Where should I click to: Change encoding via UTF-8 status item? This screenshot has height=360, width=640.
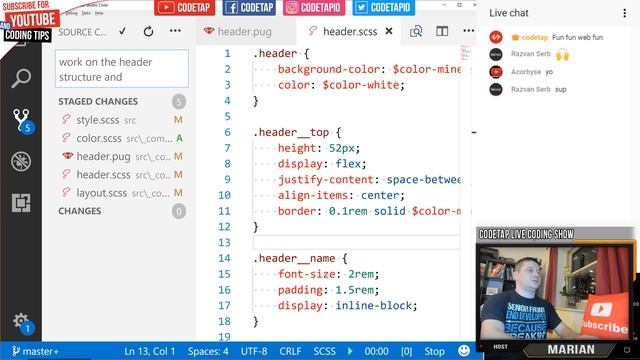pos(254,351)
